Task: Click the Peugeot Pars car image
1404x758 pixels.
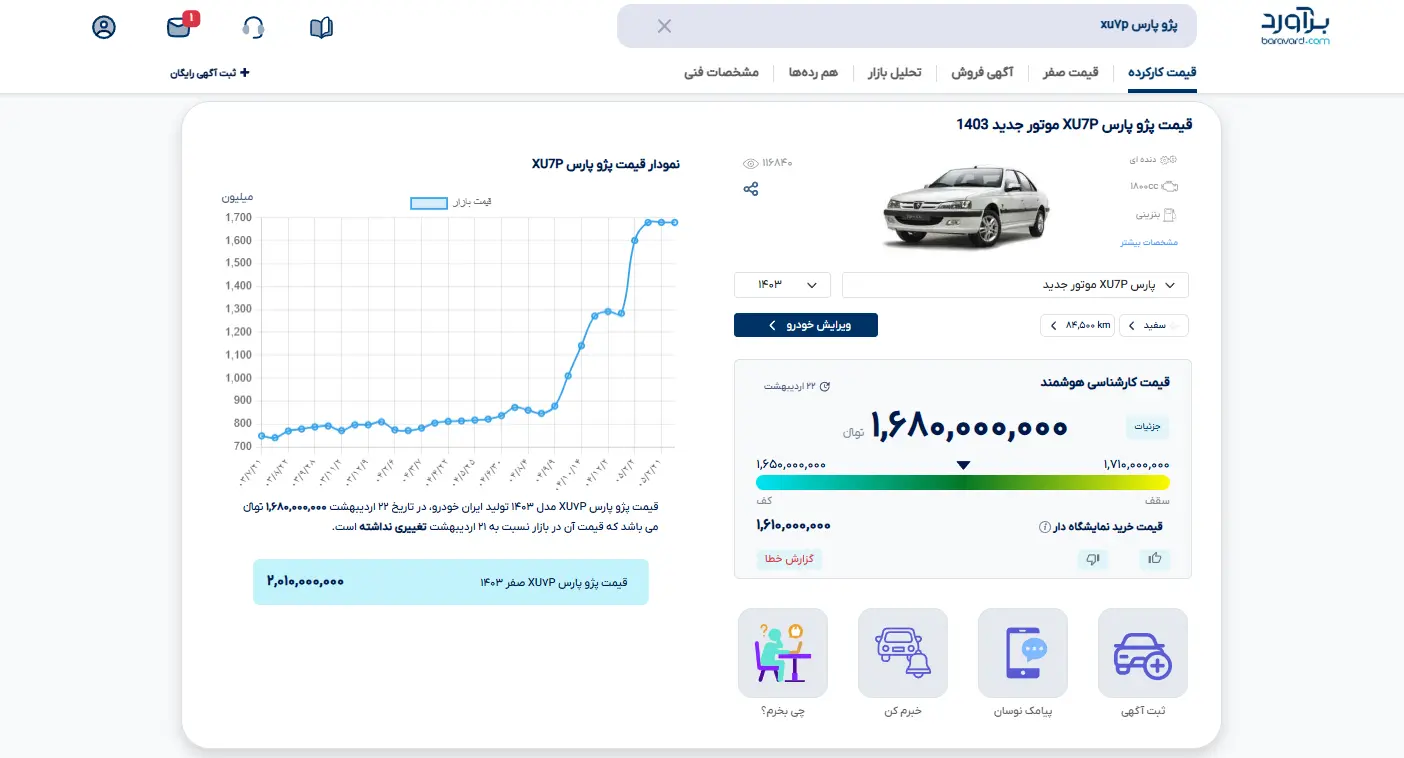Action: pos(967,207)
